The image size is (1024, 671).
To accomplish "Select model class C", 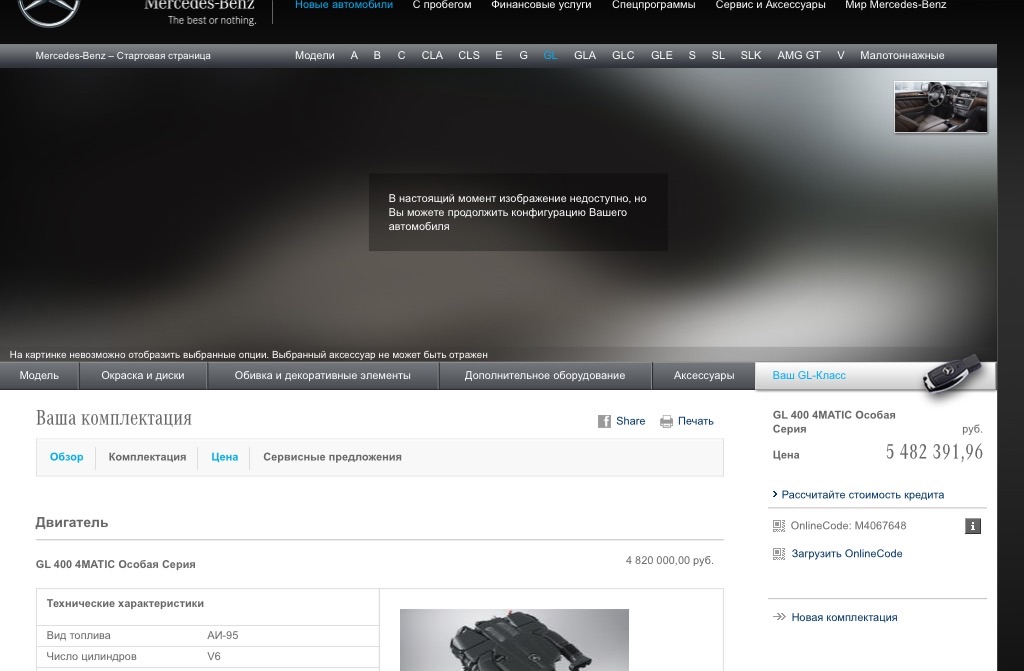I will 402,56.
